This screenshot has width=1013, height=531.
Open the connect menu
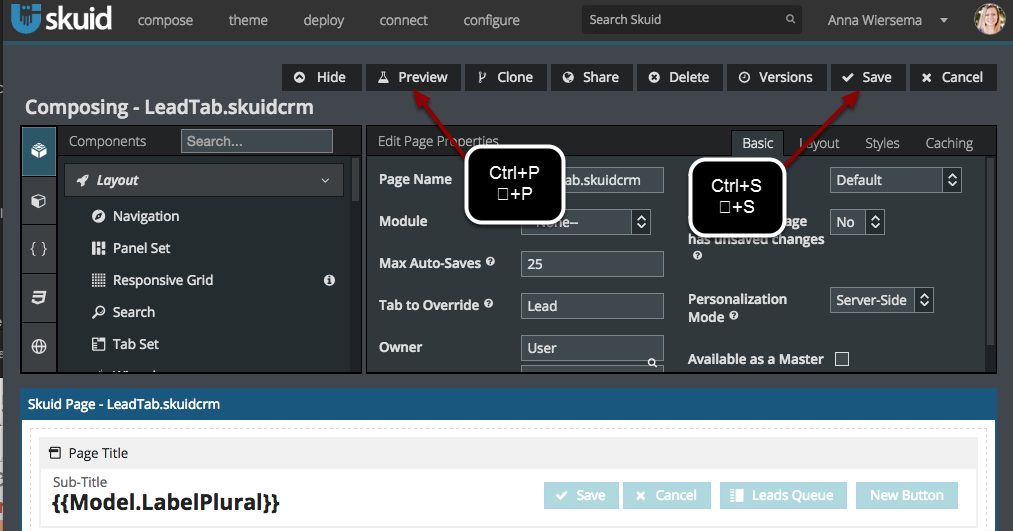(x=403, y=20)
